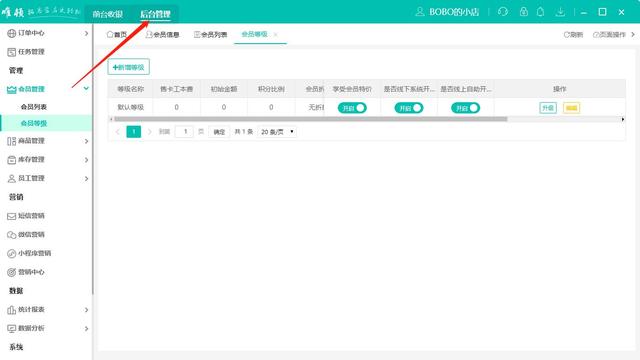Switch to the 会员列表 page tab
640x360 pixels.
[211, 35]
